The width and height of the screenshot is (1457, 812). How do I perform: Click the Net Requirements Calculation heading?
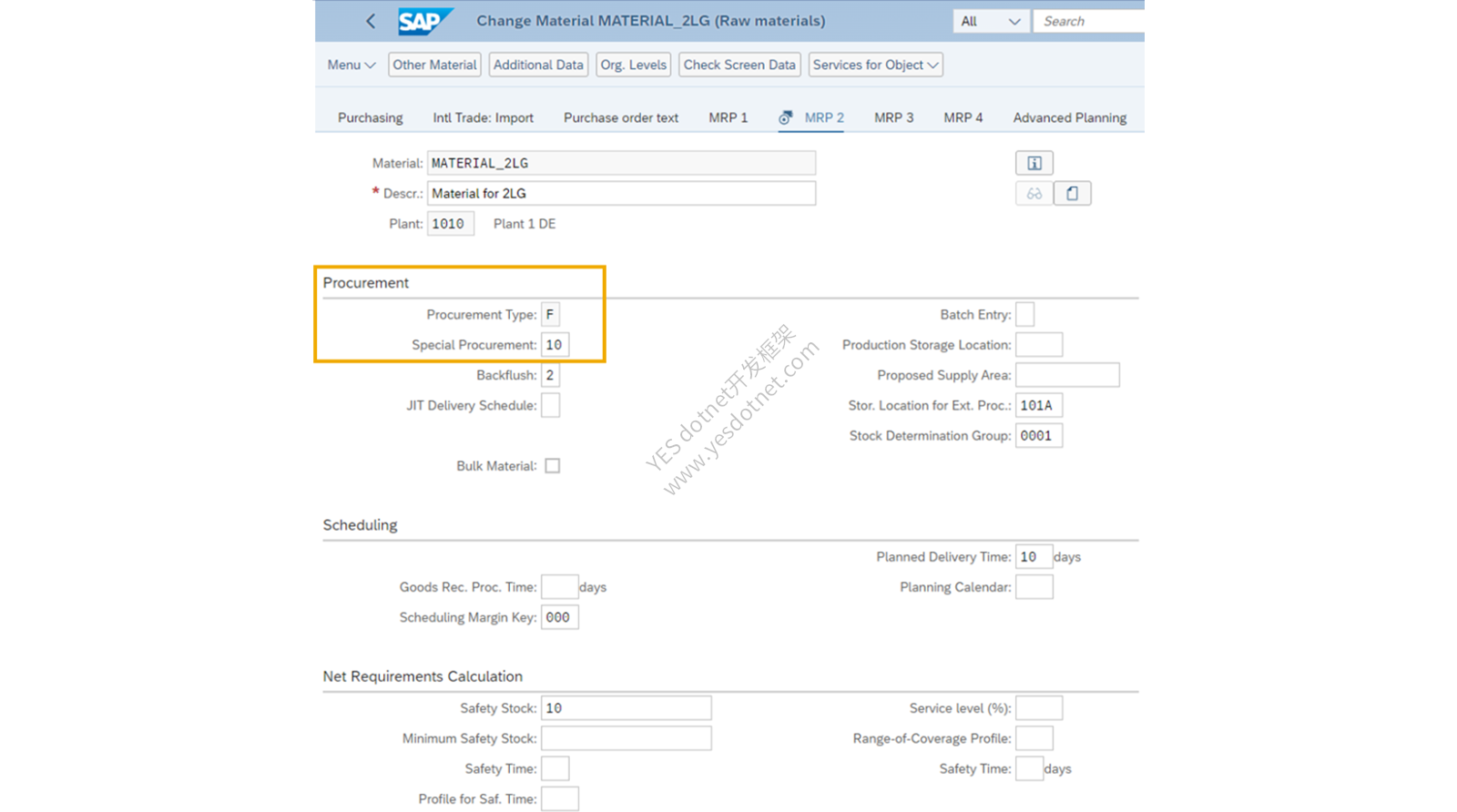point(423,676)
